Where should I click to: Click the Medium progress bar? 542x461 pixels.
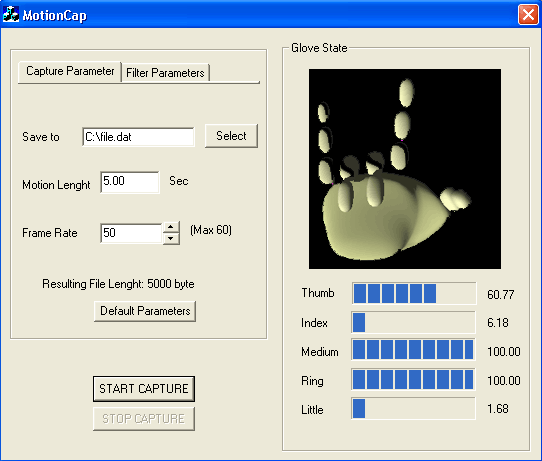coord(413,350)
